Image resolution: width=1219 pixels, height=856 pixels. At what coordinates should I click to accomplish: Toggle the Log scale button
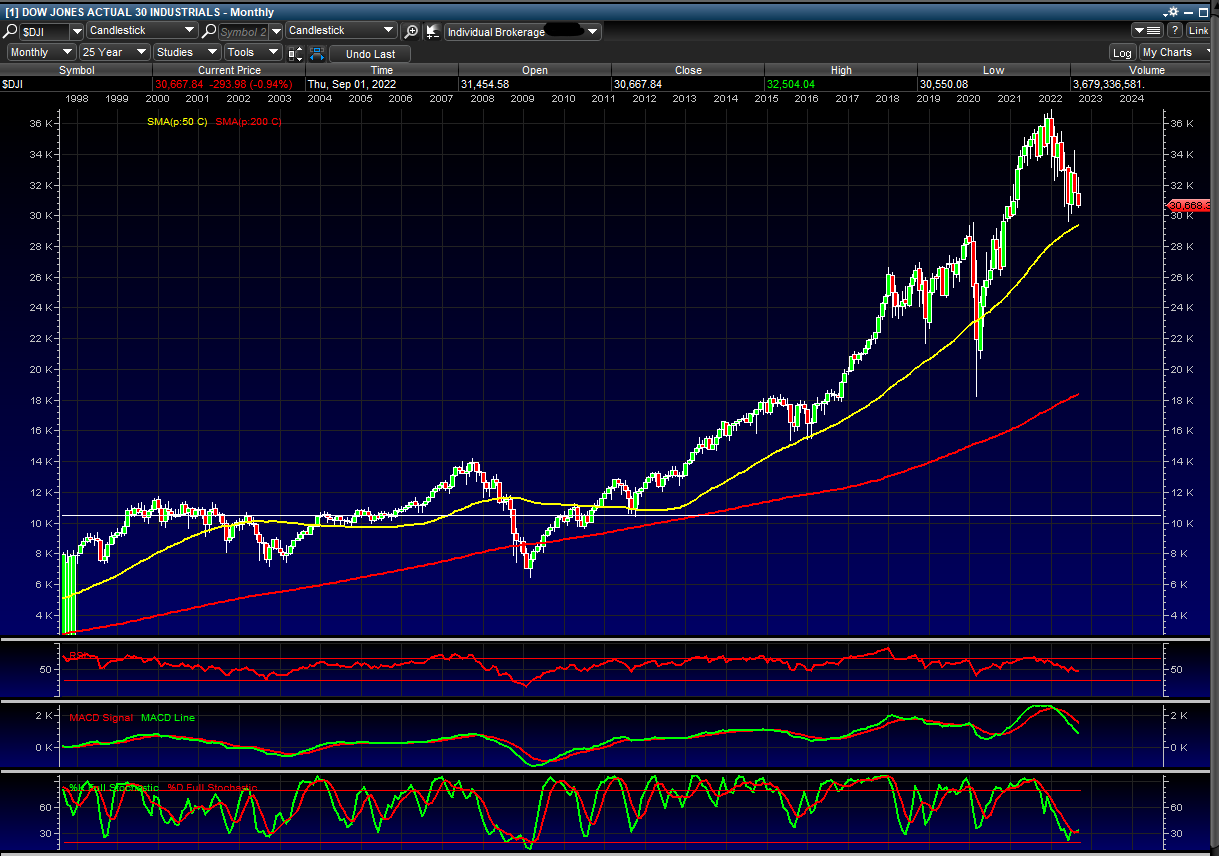[x=1122, y=53]
